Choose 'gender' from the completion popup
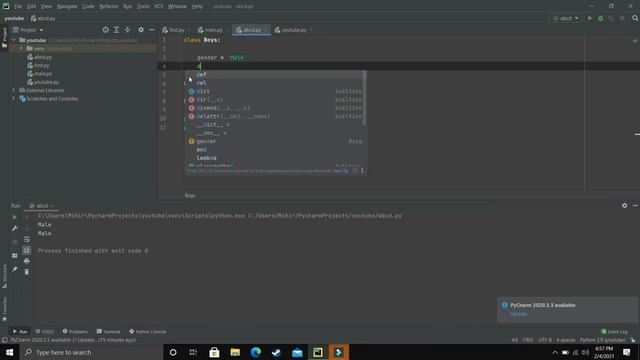Viewport: 640px width, 360px height. (276, 141)
